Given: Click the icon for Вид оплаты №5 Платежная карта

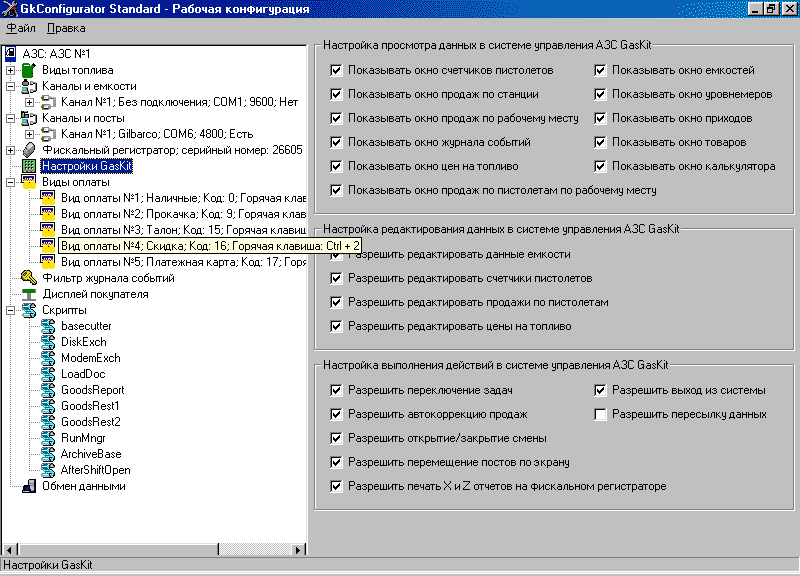Looking at the screenshot, I should [x=48, y=262].
